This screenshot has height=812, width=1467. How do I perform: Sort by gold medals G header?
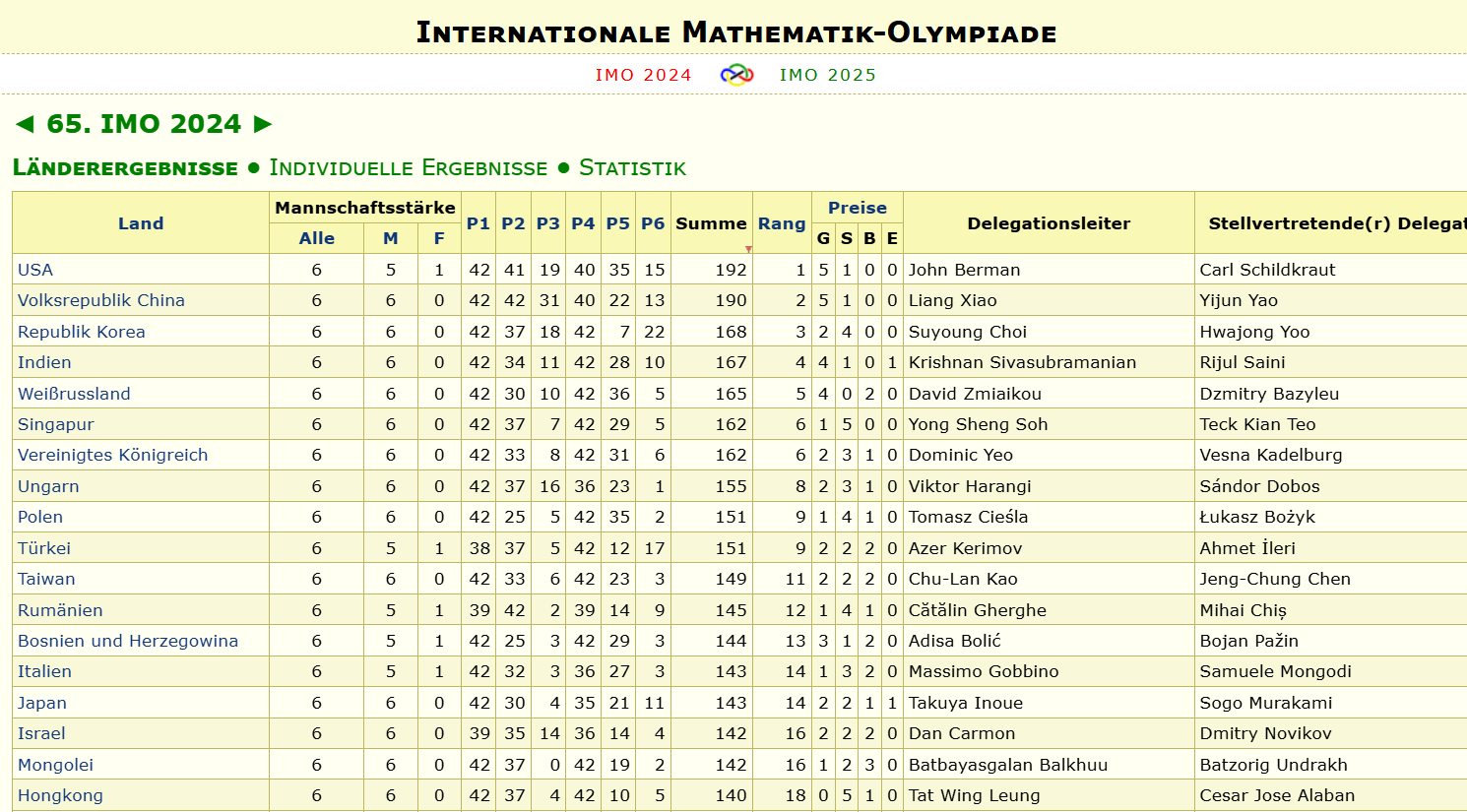823,238
